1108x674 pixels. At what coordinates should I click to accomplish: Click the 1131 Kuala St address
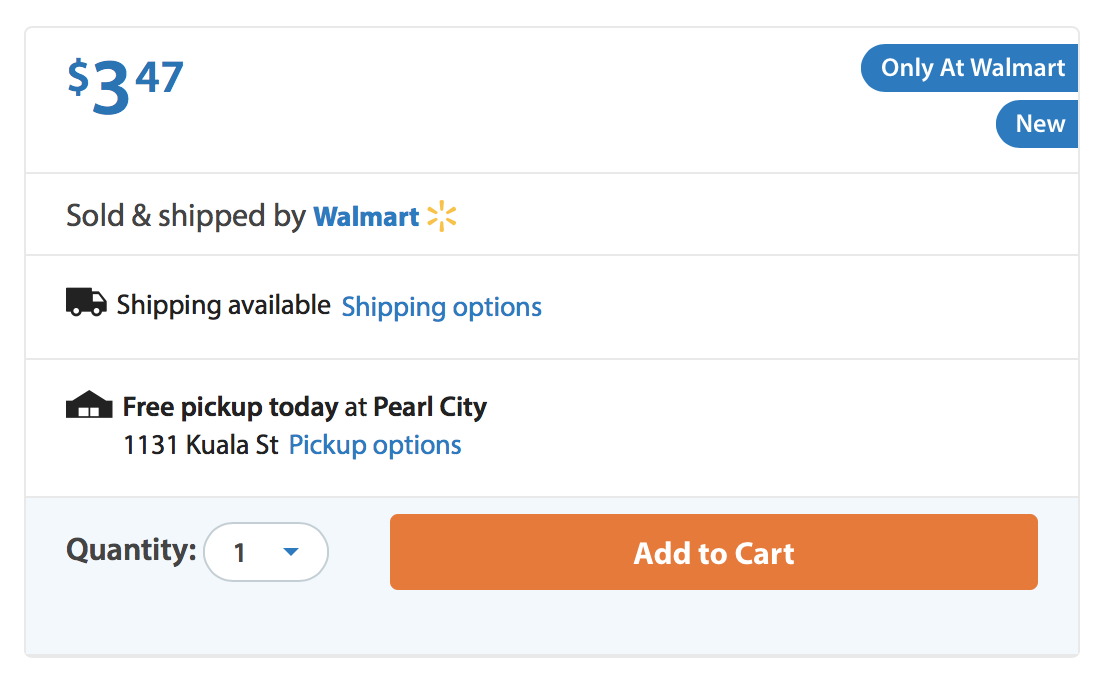[201, 445]
